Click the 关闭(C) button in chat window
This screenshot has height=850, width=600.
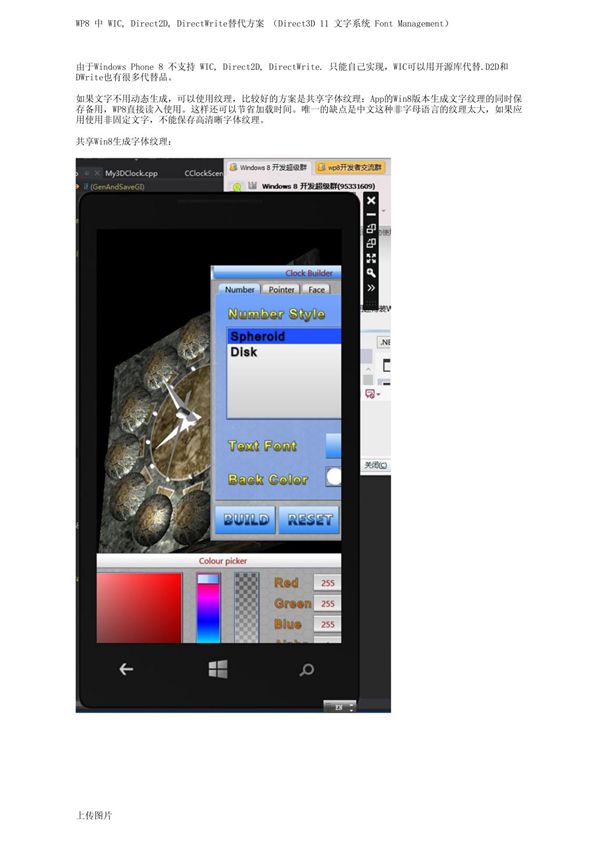376,465
